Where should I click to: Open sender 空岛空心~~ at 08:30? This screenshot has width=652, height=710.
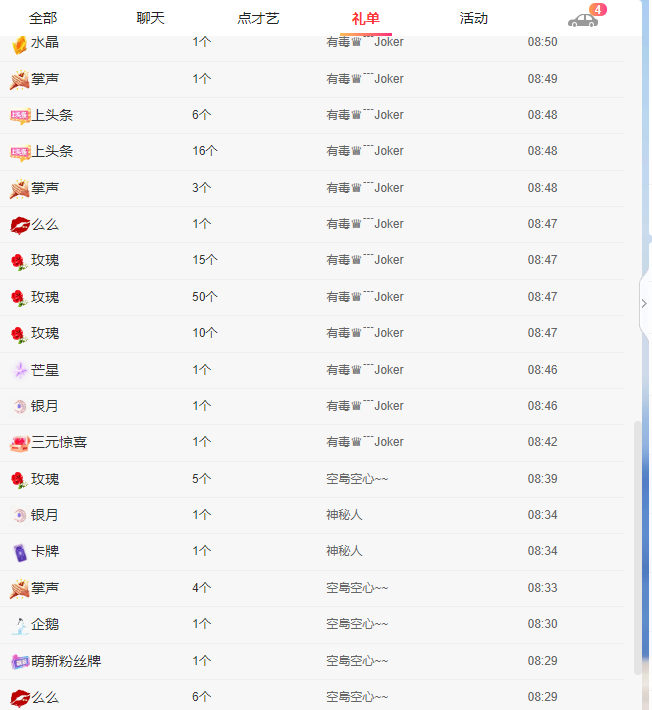click(x=357, y=624)
